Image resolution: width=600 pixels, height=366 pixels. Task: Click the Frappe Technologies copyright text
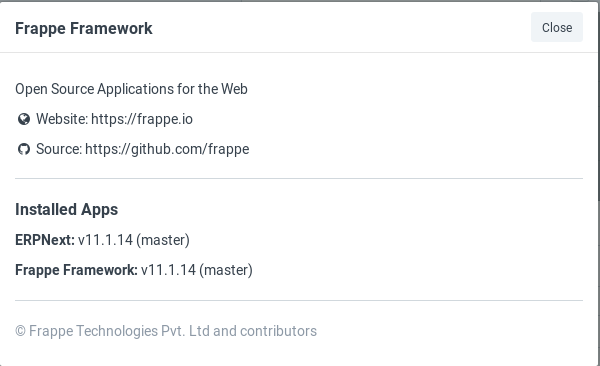coord(166,331)
